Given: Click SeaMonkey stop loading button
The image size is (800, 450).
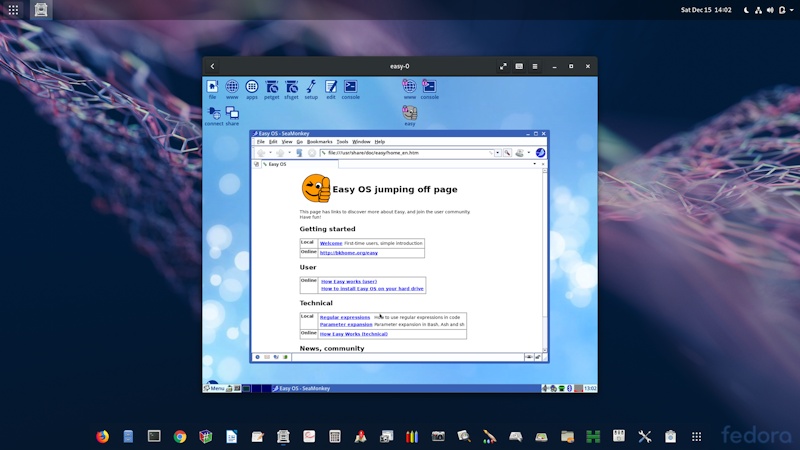Looking at the screenshot, I should [x=311, y=153].
